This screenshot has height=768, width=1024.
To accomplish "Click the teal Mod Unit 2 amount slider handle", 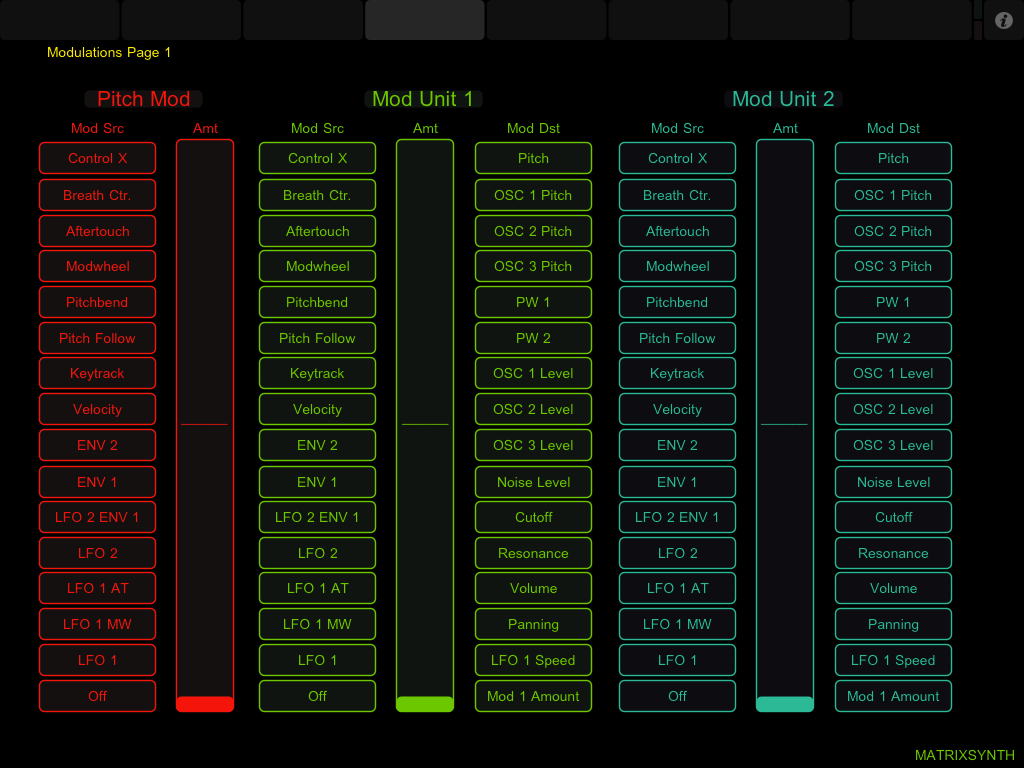I will 785,704.
